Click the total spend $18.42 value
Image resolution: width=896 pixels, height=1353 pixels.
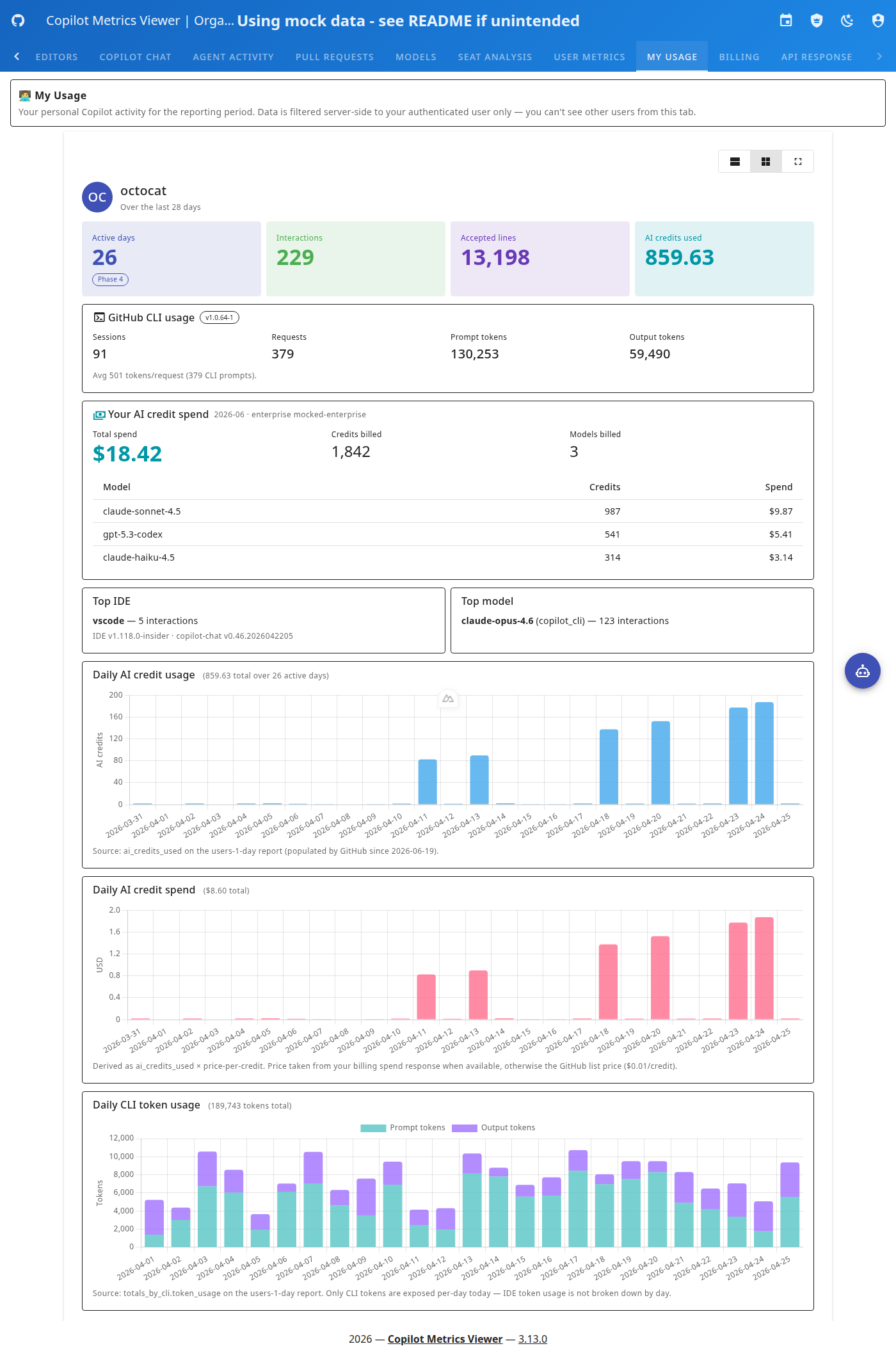tap(127, 454)
